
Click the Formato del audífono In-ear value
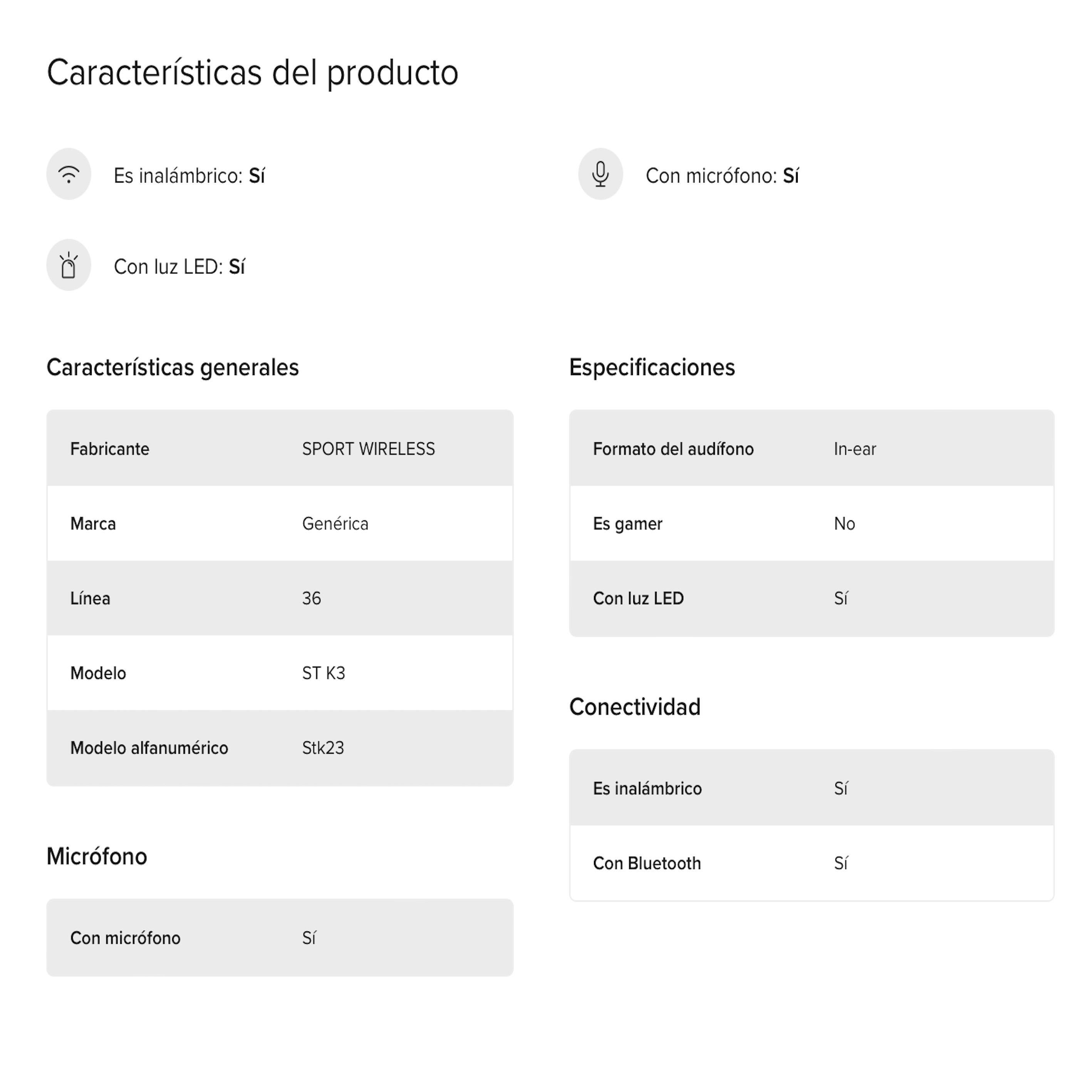coord(855,449)
